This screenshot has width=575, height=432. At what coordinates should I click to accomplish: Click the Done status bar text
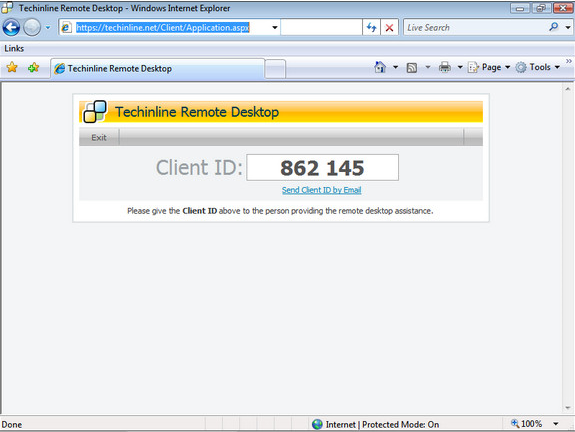[12, 425]
